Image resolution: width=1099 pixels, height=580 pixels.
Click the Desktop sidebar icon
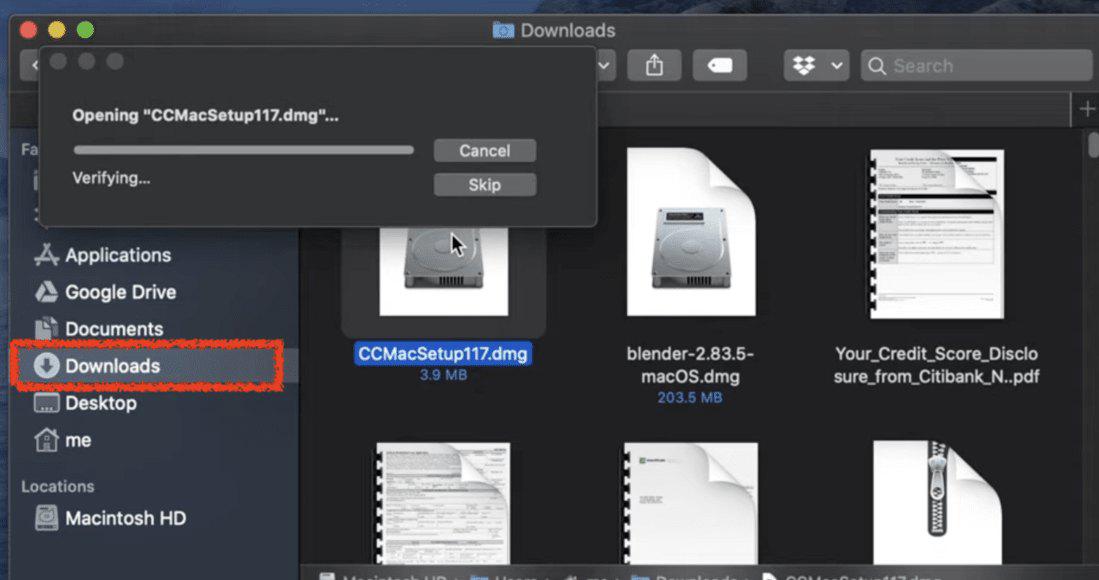pyautogui.click(x=46, y=403)
